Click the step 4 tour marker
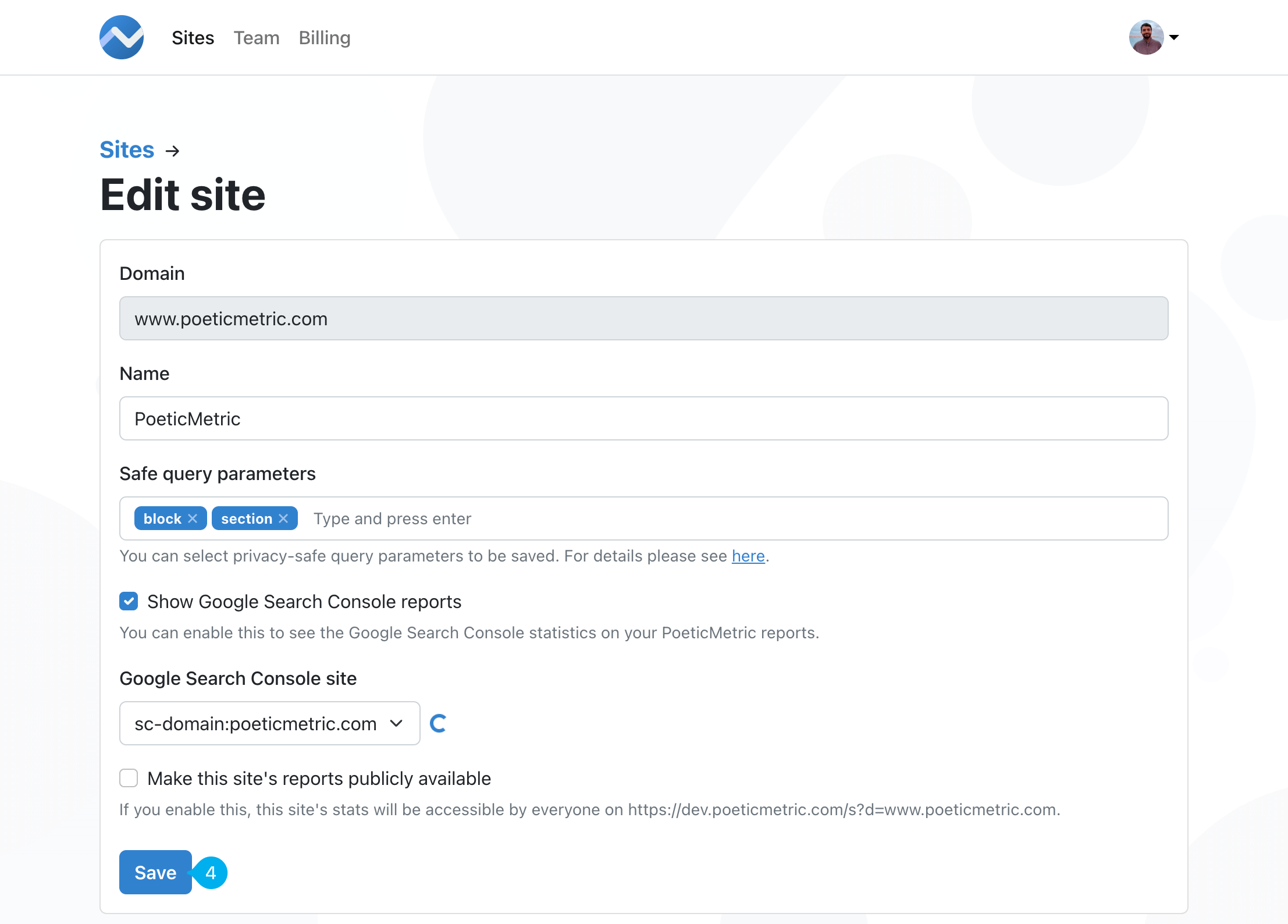The image size is (1288, 924). (211, 873)
